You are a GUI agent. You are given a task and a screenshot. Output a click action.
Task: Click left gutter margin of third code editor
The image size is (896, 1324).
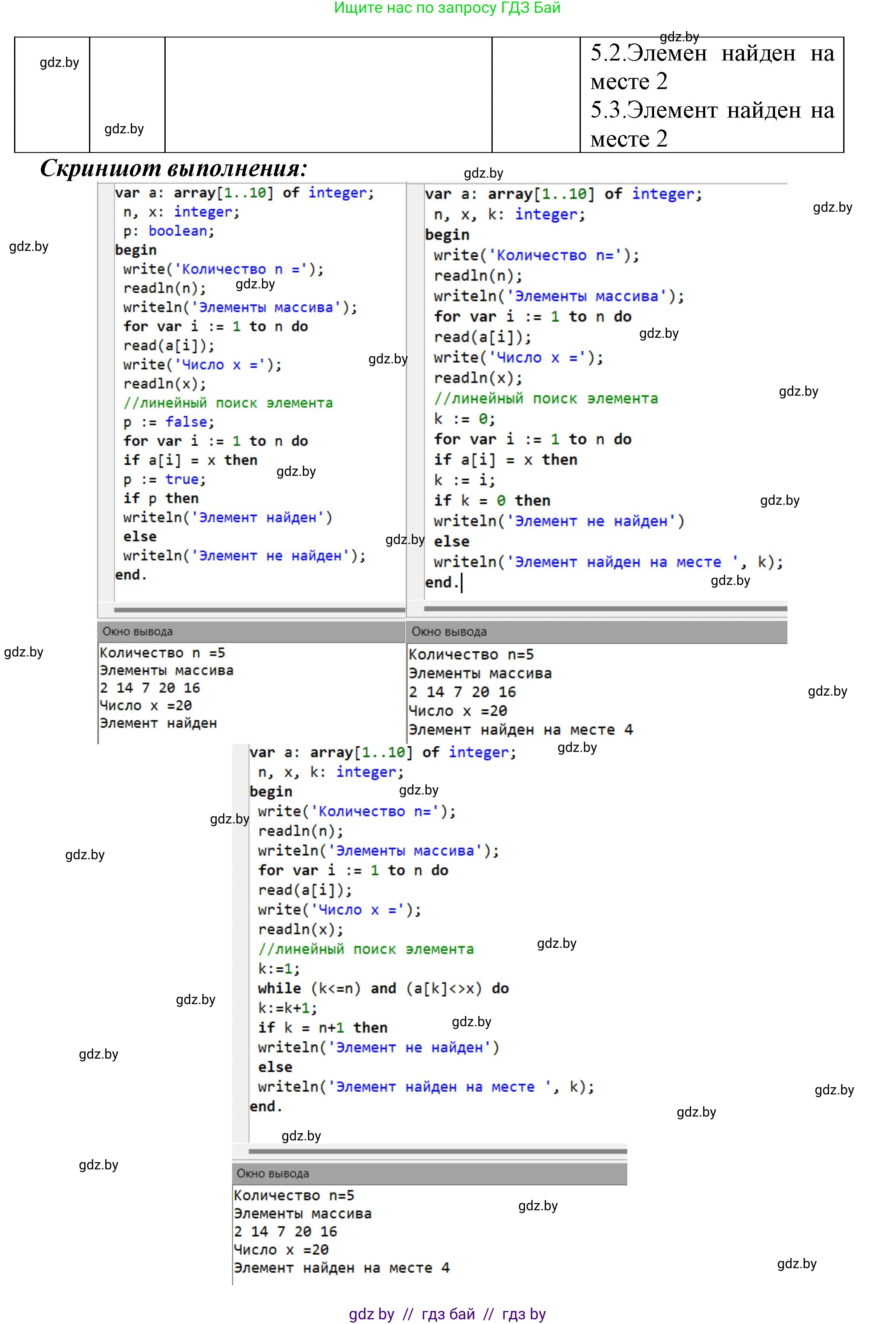point(240,940)
